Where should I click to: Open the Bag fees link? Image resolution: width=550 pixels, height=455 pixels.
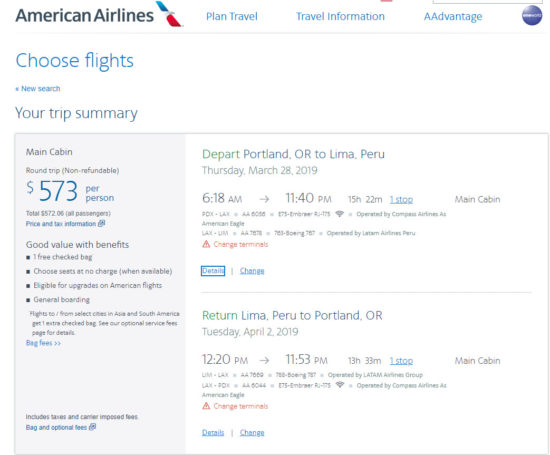(x=43, y=343)
